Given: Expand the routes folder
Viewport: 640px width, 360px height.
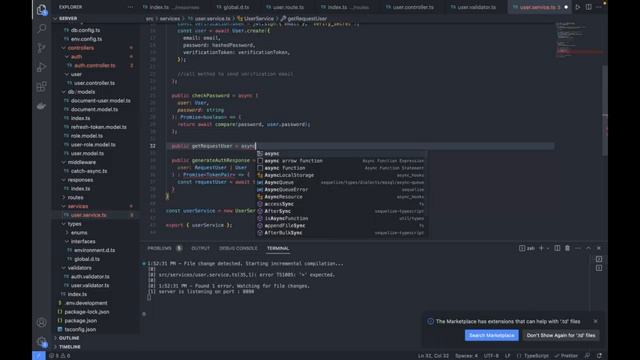Looking at the screenshot, I should pyautogui.click(x=76, y=197).
